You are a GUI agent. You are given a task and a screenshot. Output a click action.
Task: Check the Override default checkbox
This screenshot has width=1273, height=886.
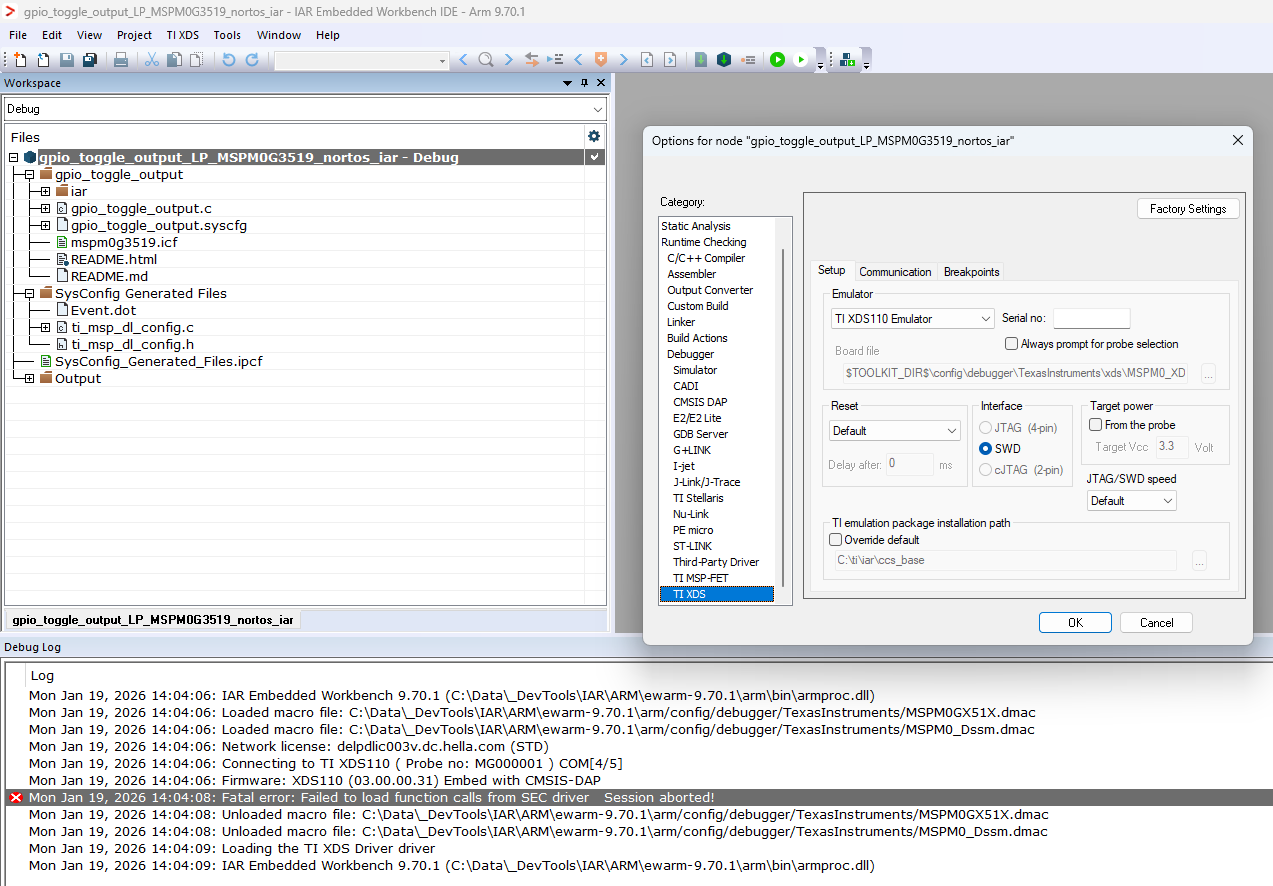[x=836, y=540]
